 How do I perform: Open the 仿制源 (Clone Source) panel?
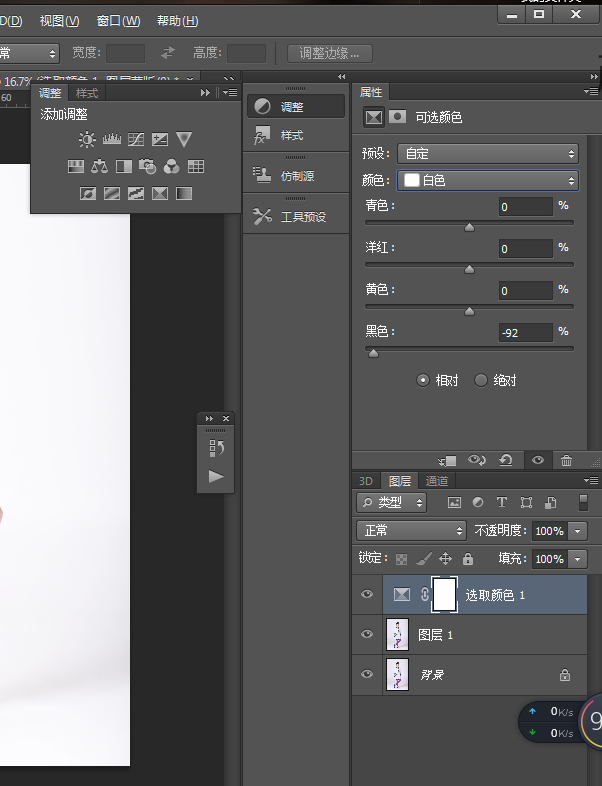tap(295, 176)
